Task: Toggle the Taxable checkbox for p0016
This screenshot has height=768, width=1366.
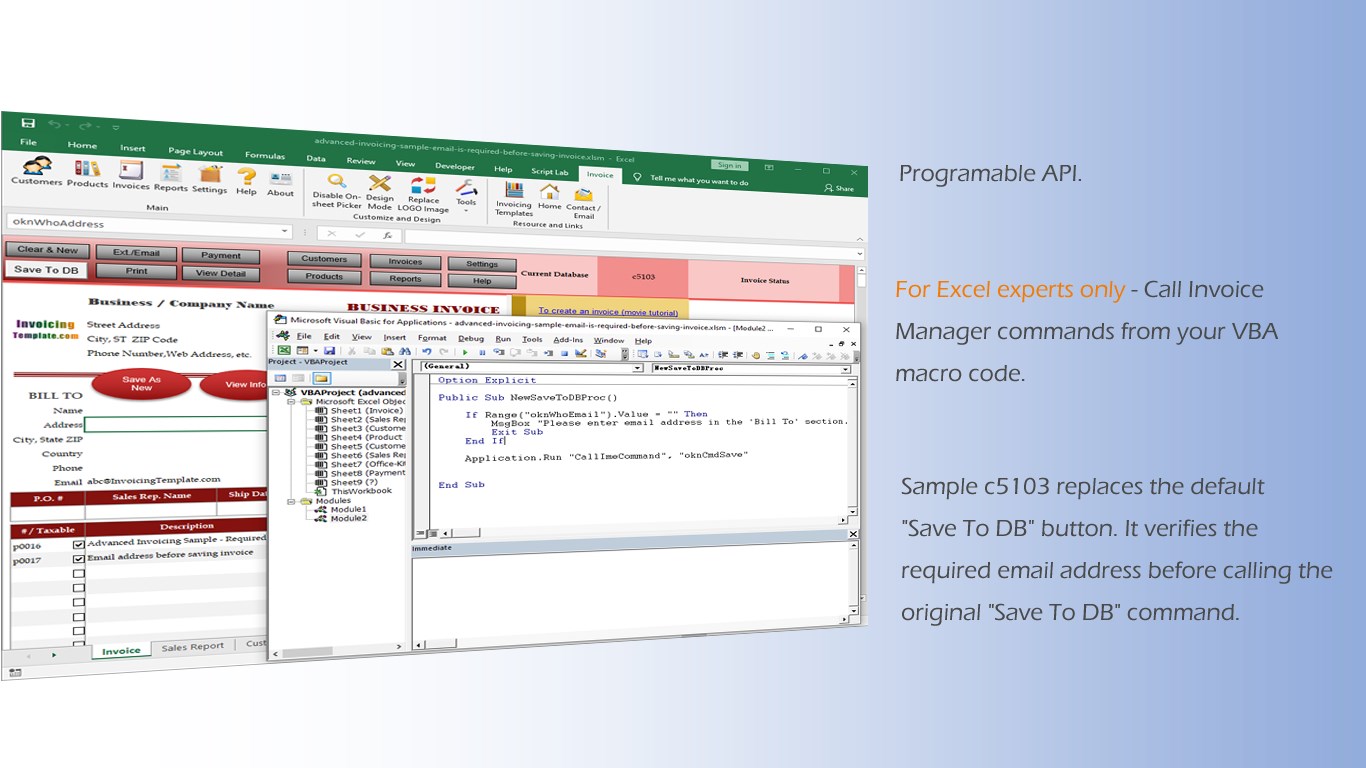Action: 78,544
